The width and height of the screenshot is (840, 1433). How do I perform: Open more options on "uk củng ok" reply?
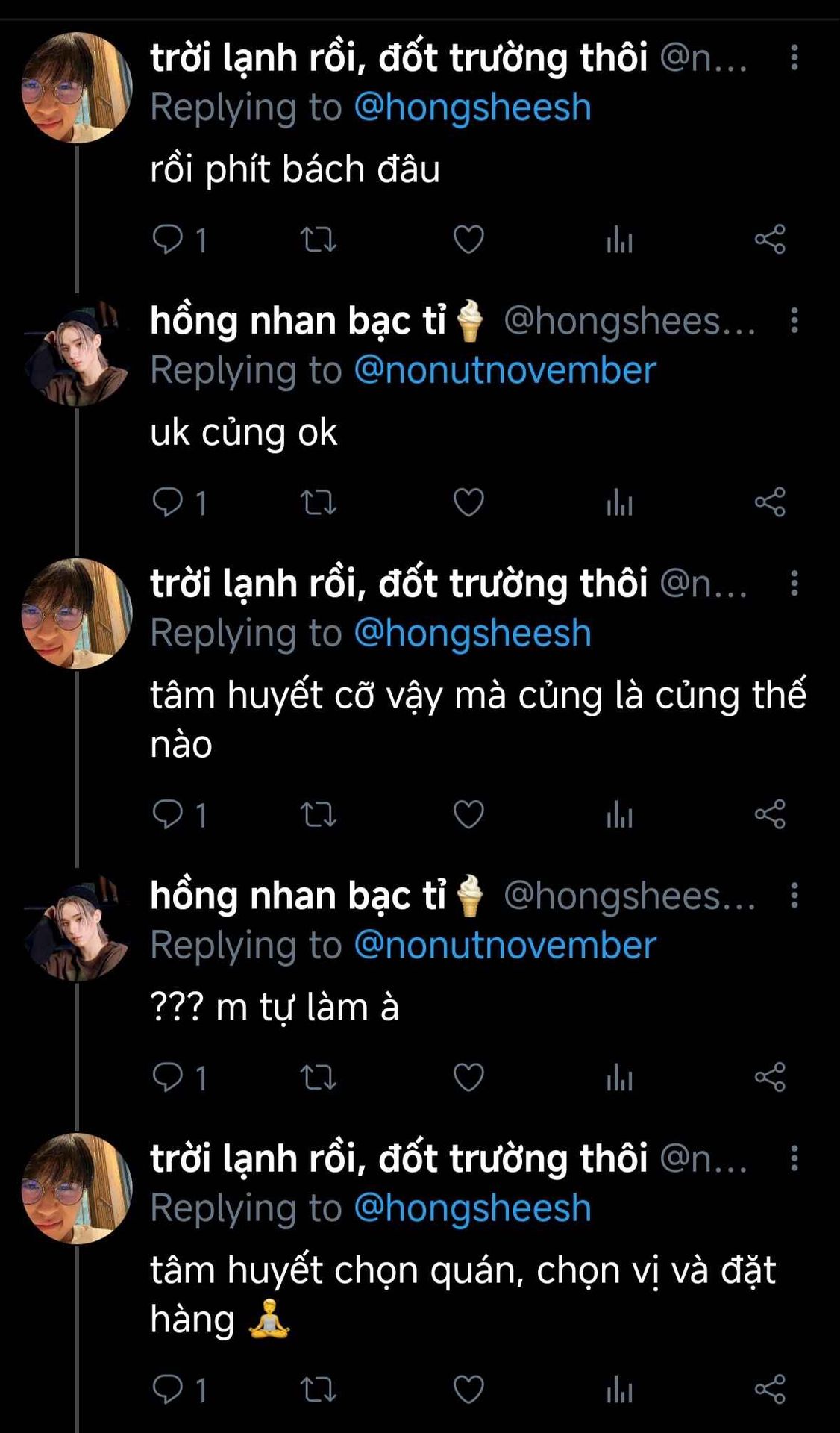[x=794, y=320]
